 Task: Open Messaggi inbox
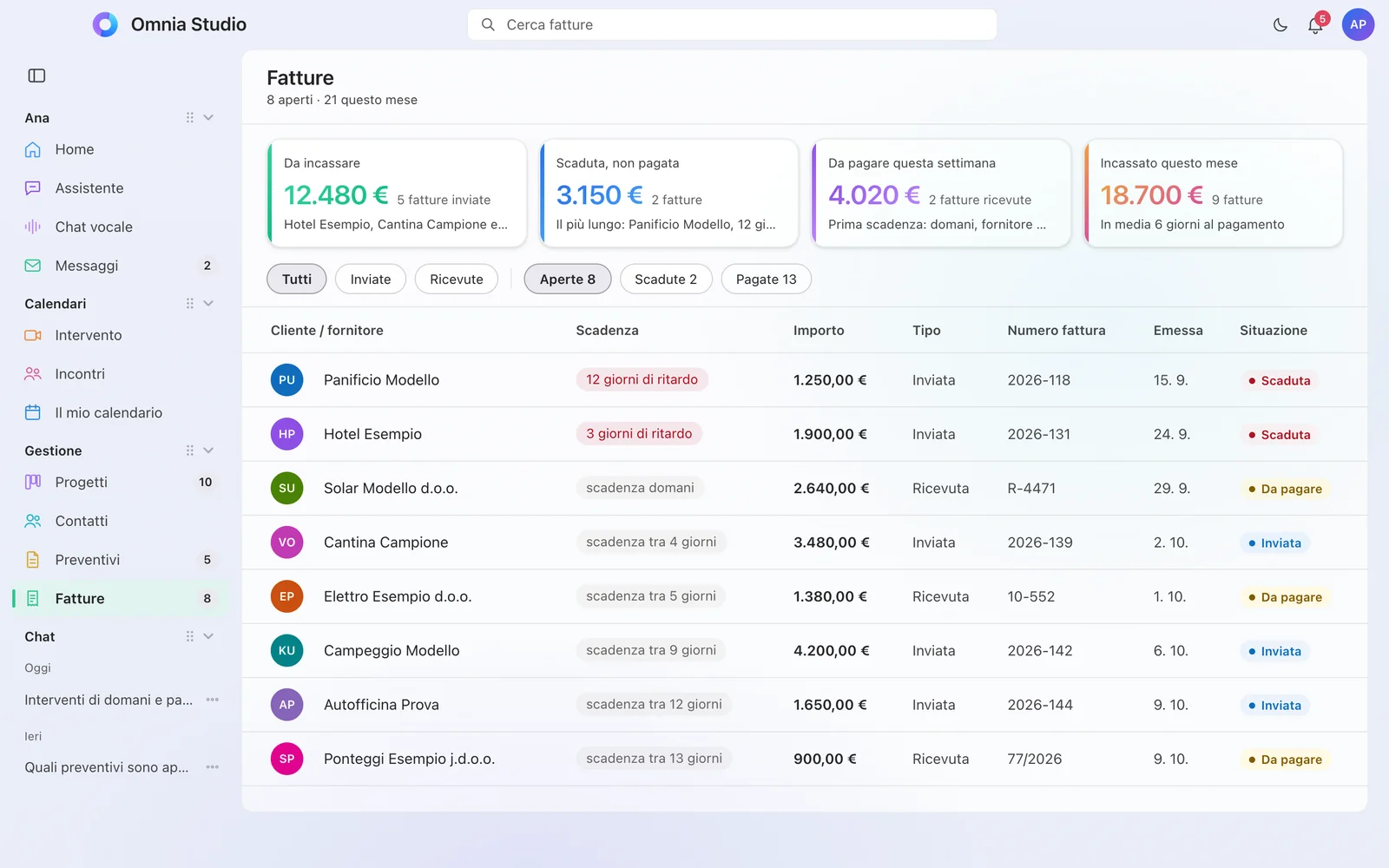(x=120, y=266)
